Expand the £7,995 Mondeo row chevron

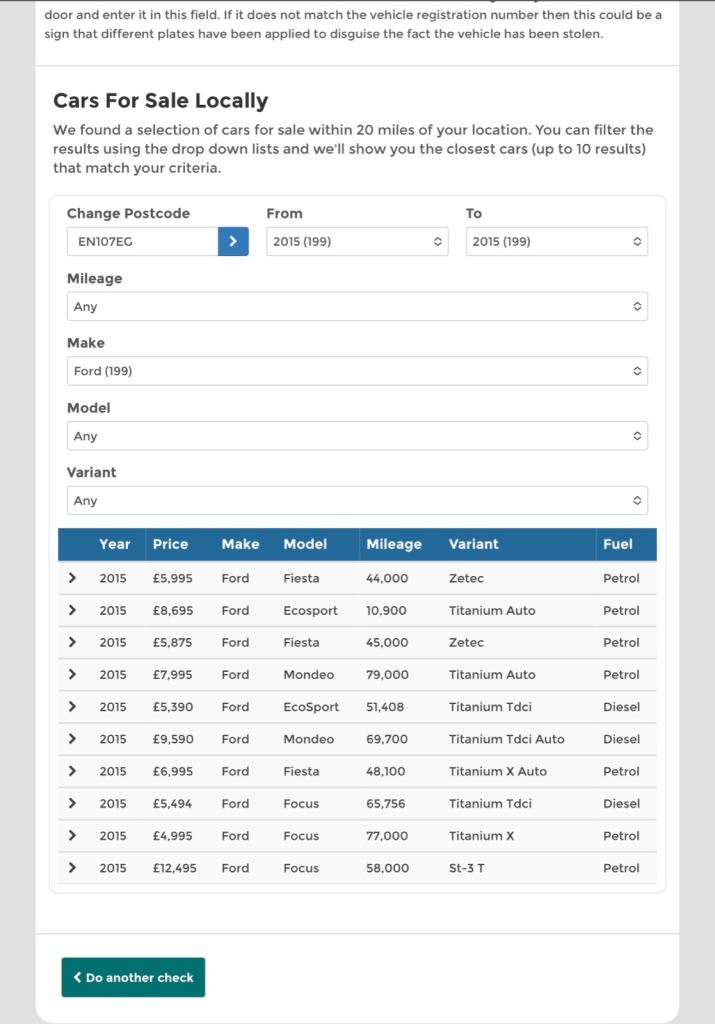72,675
